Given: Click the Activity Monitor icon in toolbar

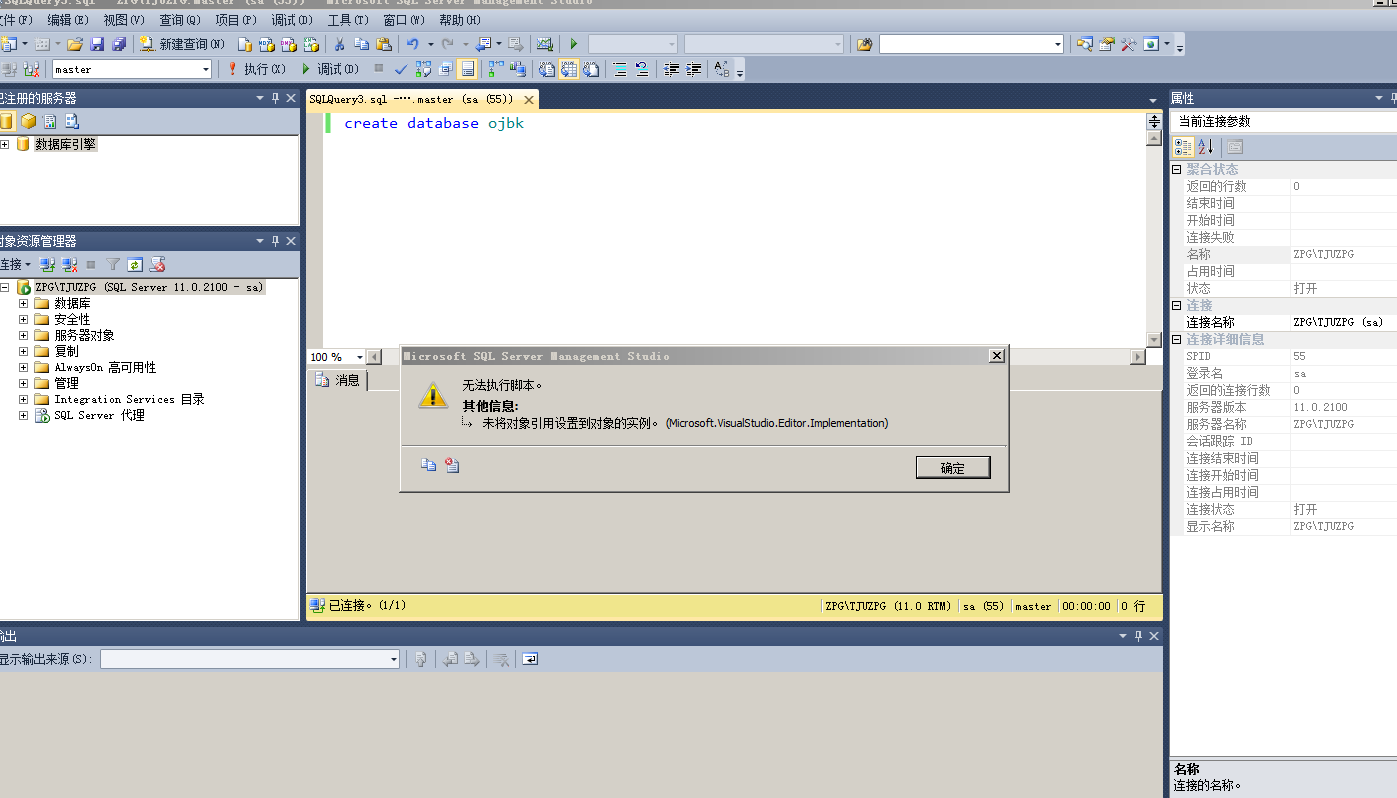Looking at the screenshot, I should (x=545, y=44).
